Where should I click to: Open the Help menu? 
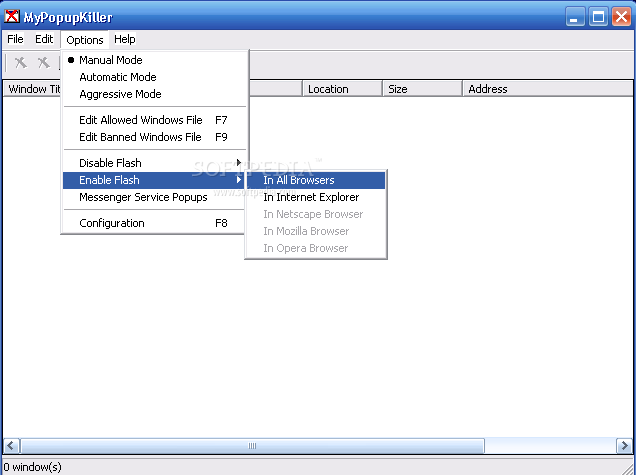pos(125,39)
